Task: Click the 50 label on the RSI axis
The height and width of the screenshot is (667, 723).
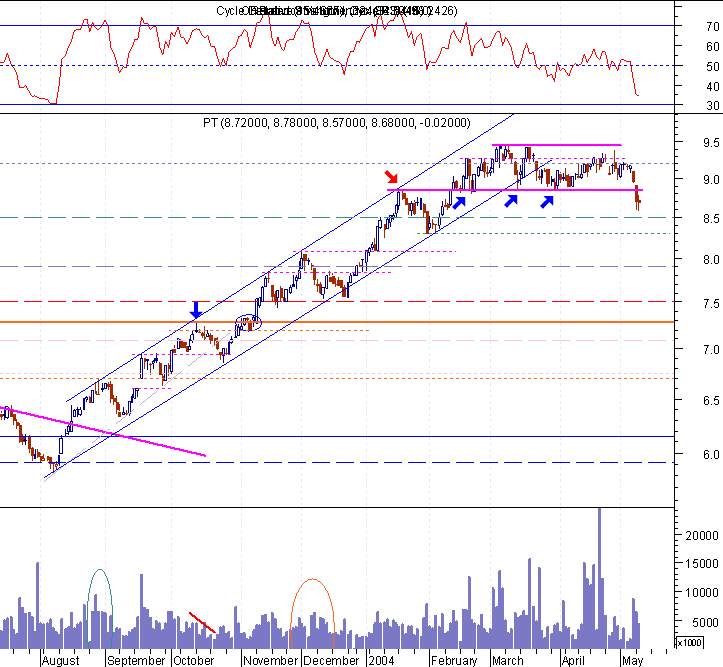Action: coord(712,66)
